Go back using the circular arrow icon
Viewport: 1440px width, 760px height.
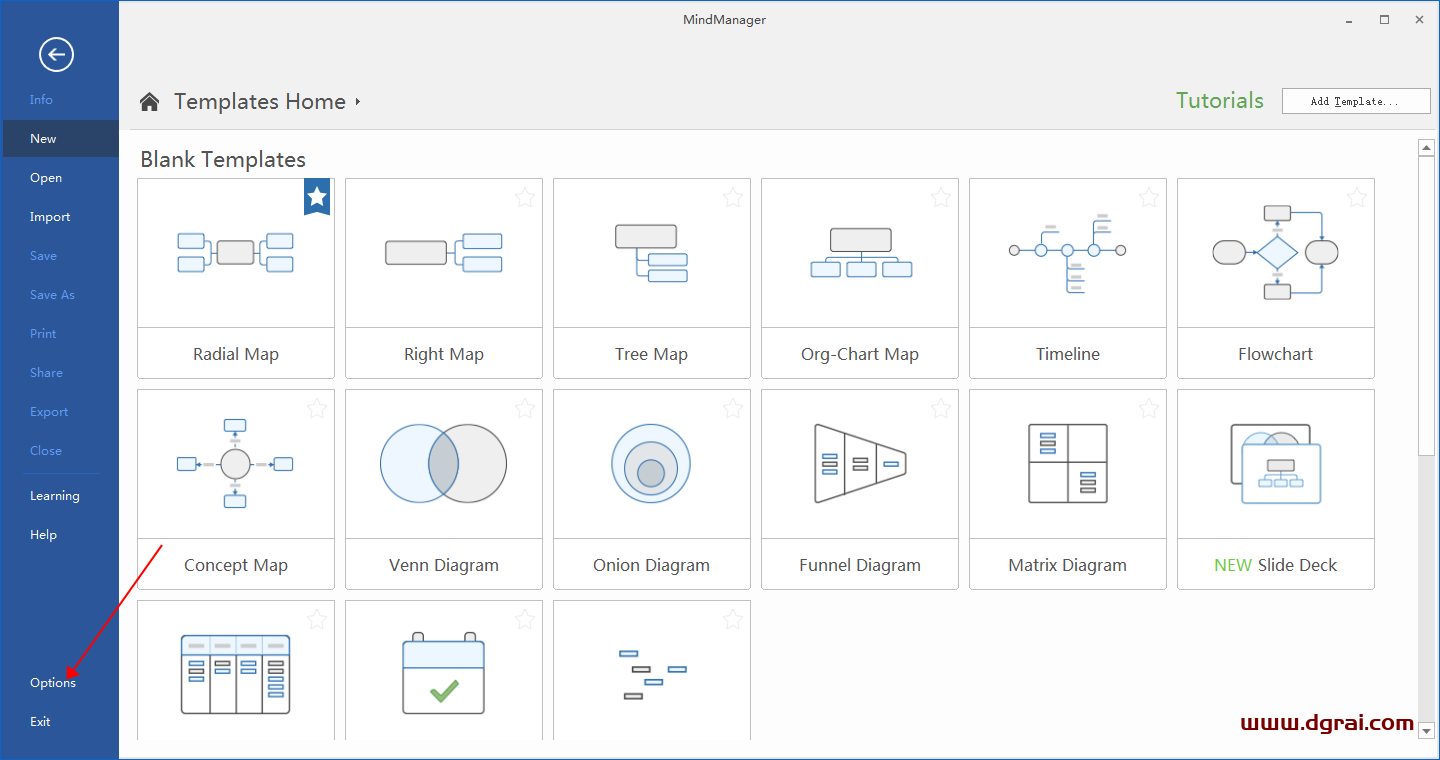coord(56,54)
